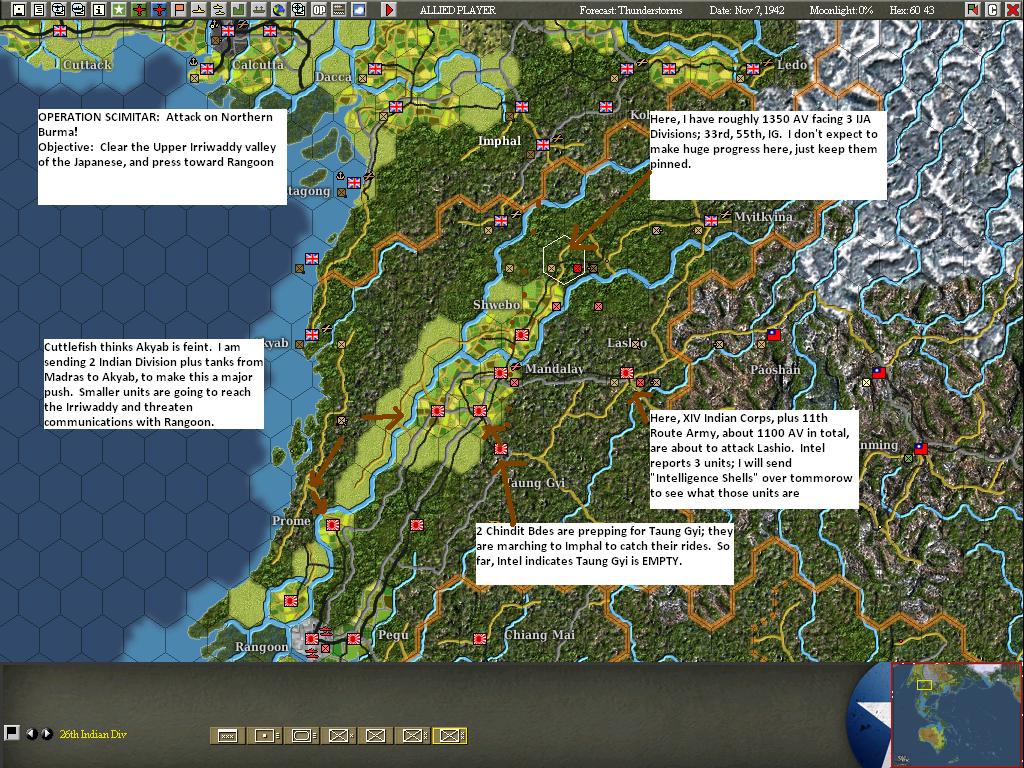Select the Japanese unit beside Chiang Mai
The width and height of the screenshot is (1024, 768).
480,639
